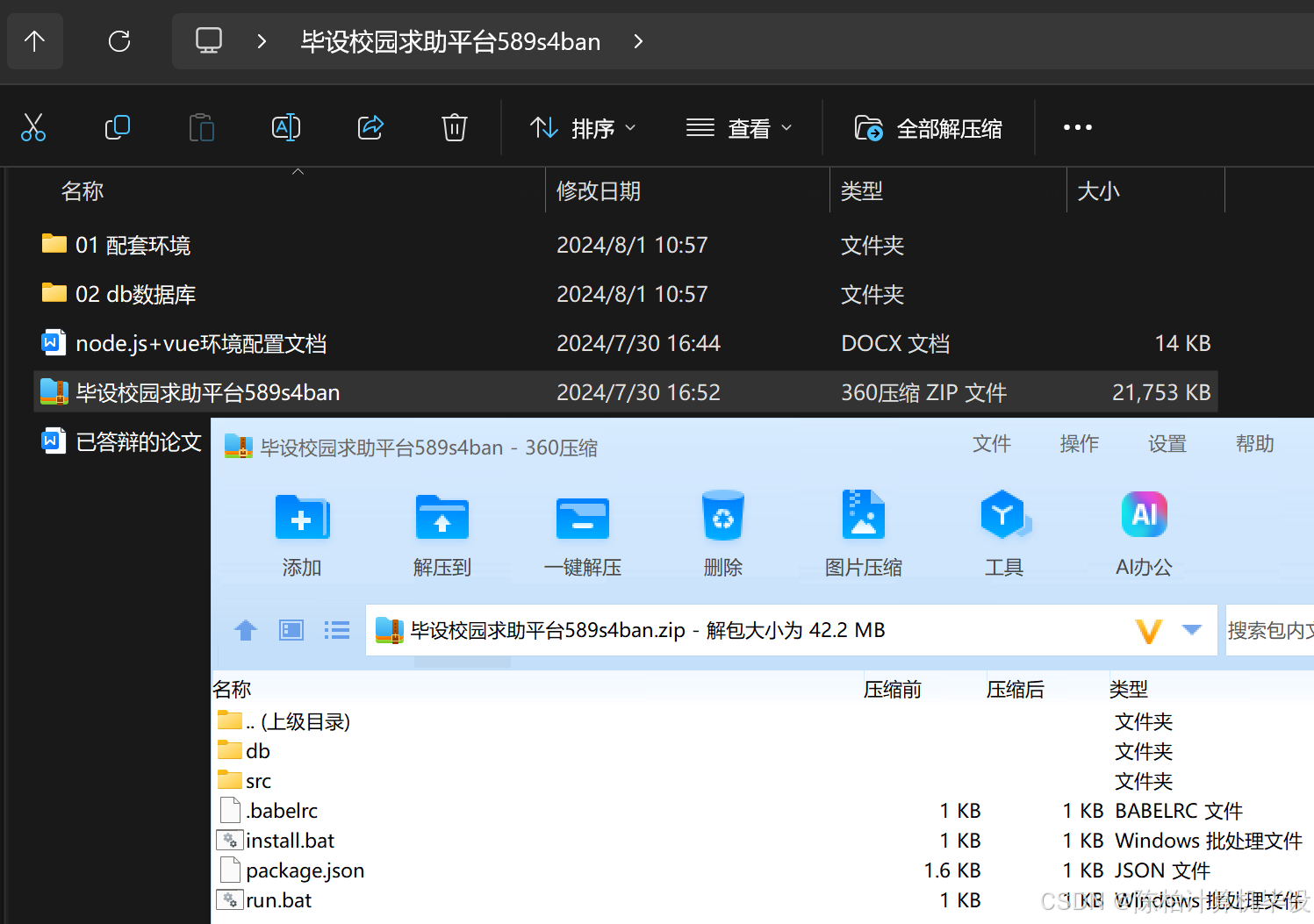
Task: Open the 查看 view dropdown
Action: coord(739,128)
